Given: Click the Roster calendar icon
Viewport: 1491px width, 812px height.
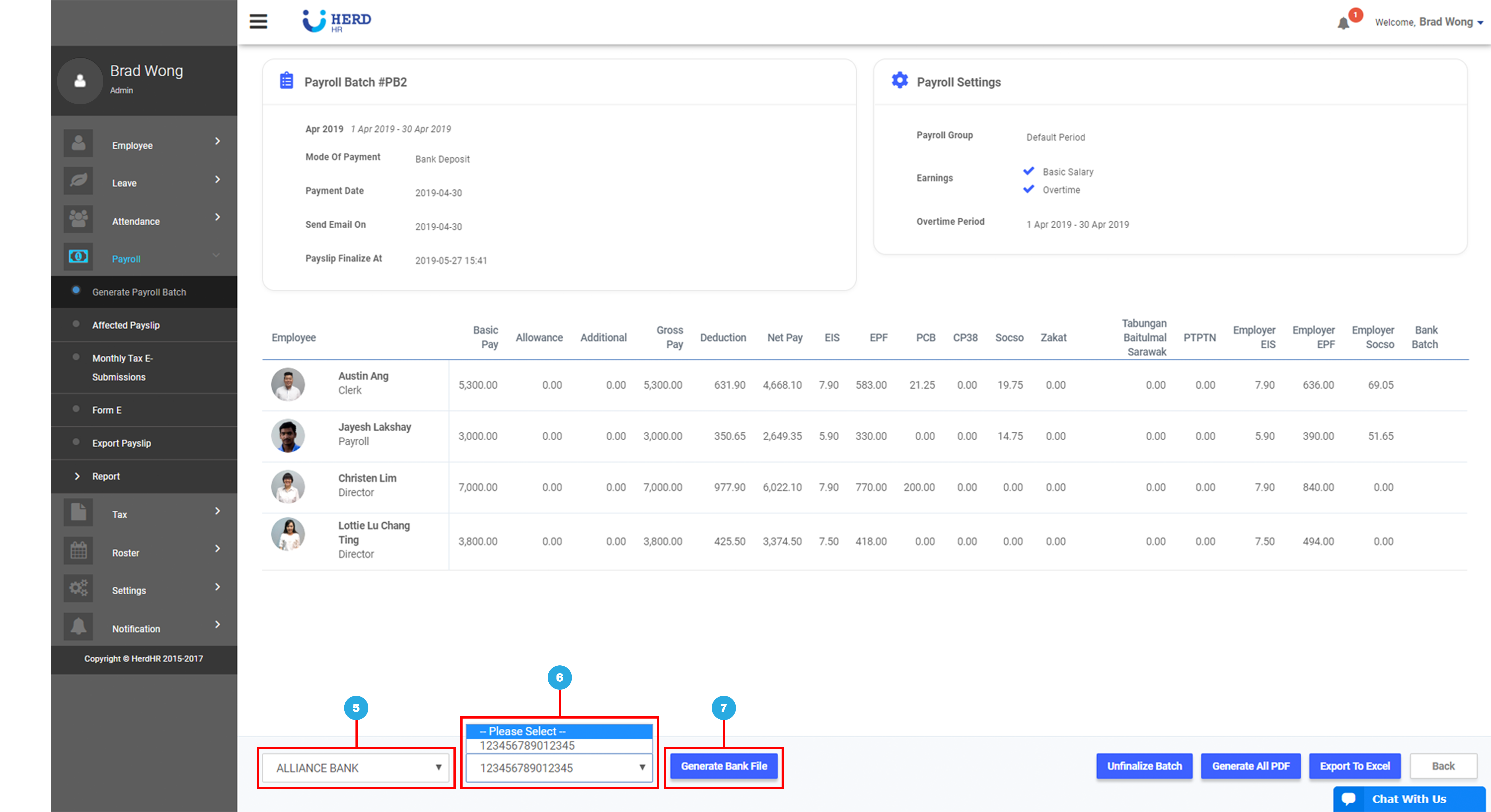Looking at the screenshot, I should 78,550.
